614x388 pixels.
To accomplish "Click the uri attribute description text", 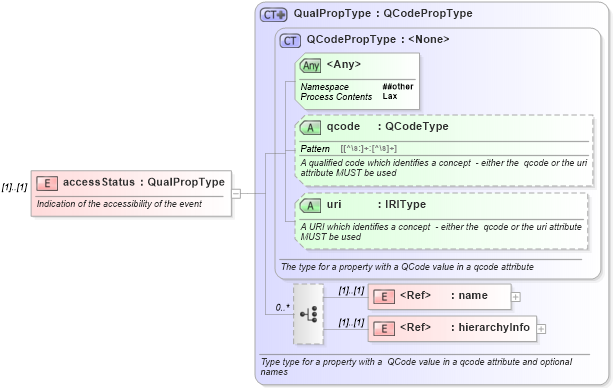I will click(x=441, y=231).
